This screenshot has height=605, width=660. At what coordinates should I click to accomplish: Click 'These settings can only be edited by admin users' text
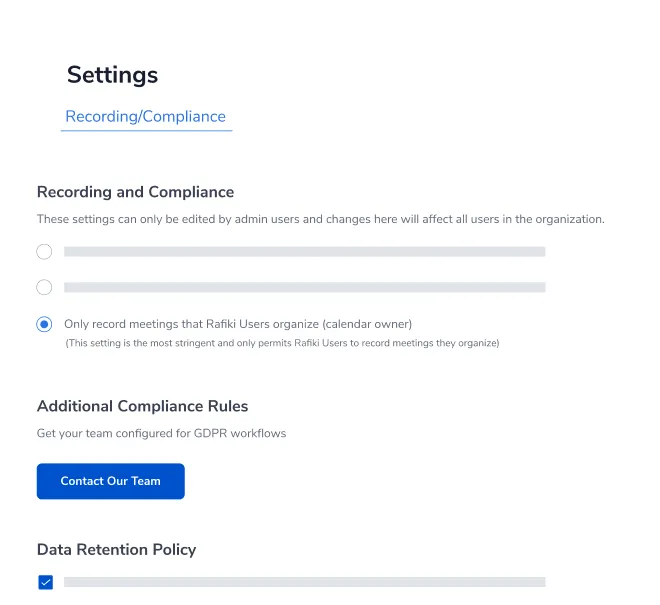[x=321, y=219]
